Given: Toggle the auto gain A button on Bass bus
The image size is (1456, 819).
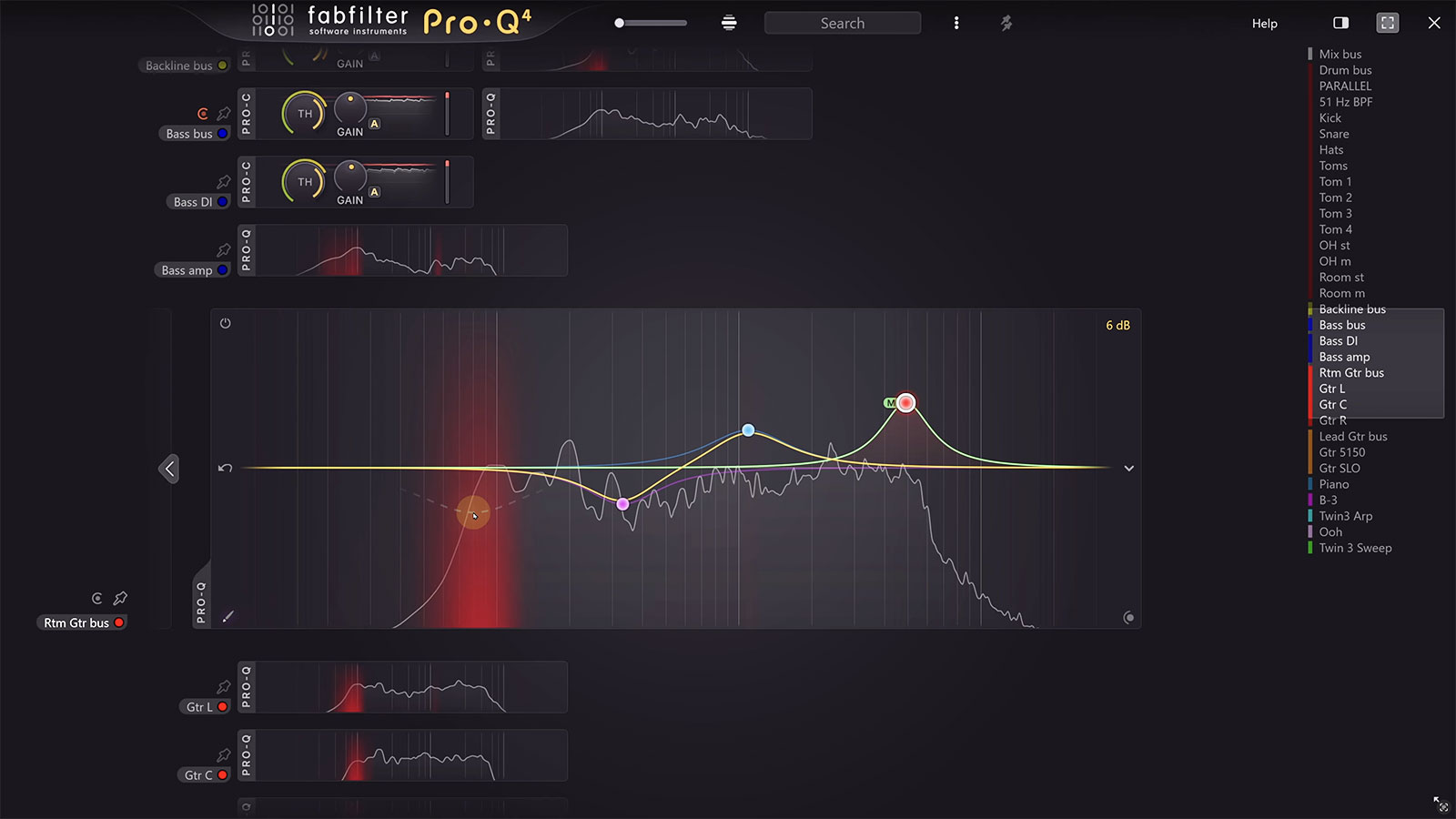Looking at the screenshot, I should [374, 124].
